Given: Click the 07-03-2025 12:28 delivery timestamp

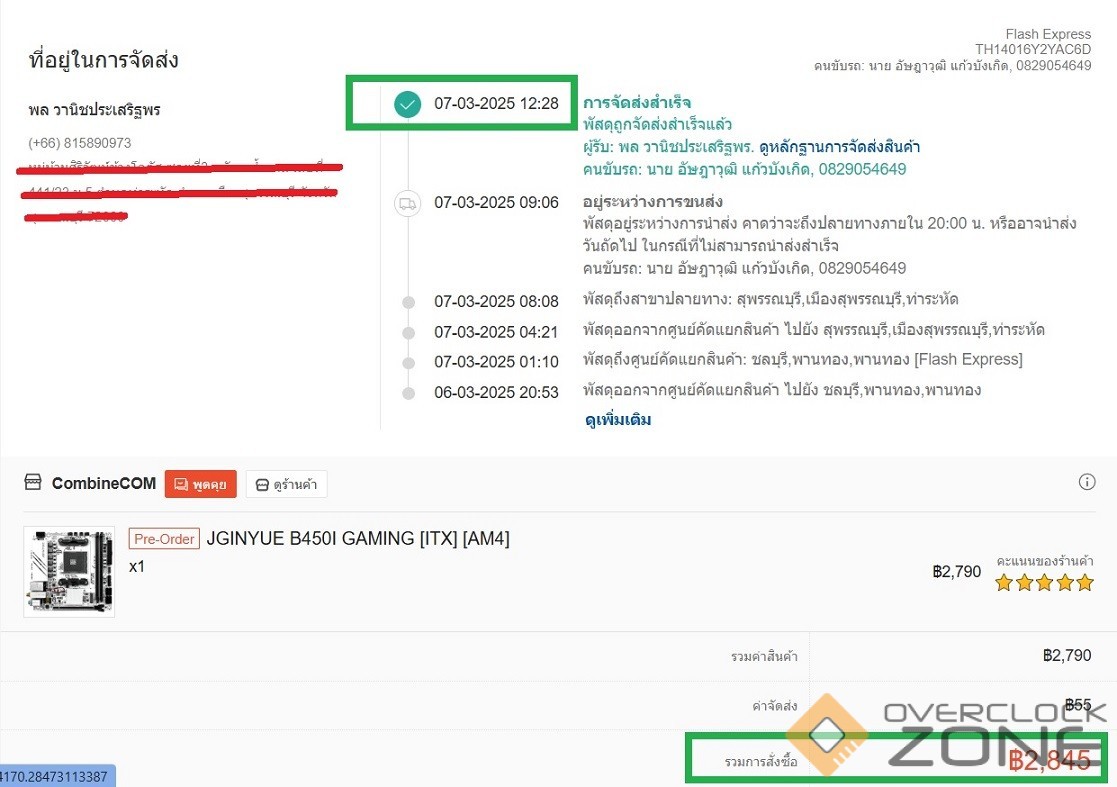Looking at the screenshot, I should point(497,103).
